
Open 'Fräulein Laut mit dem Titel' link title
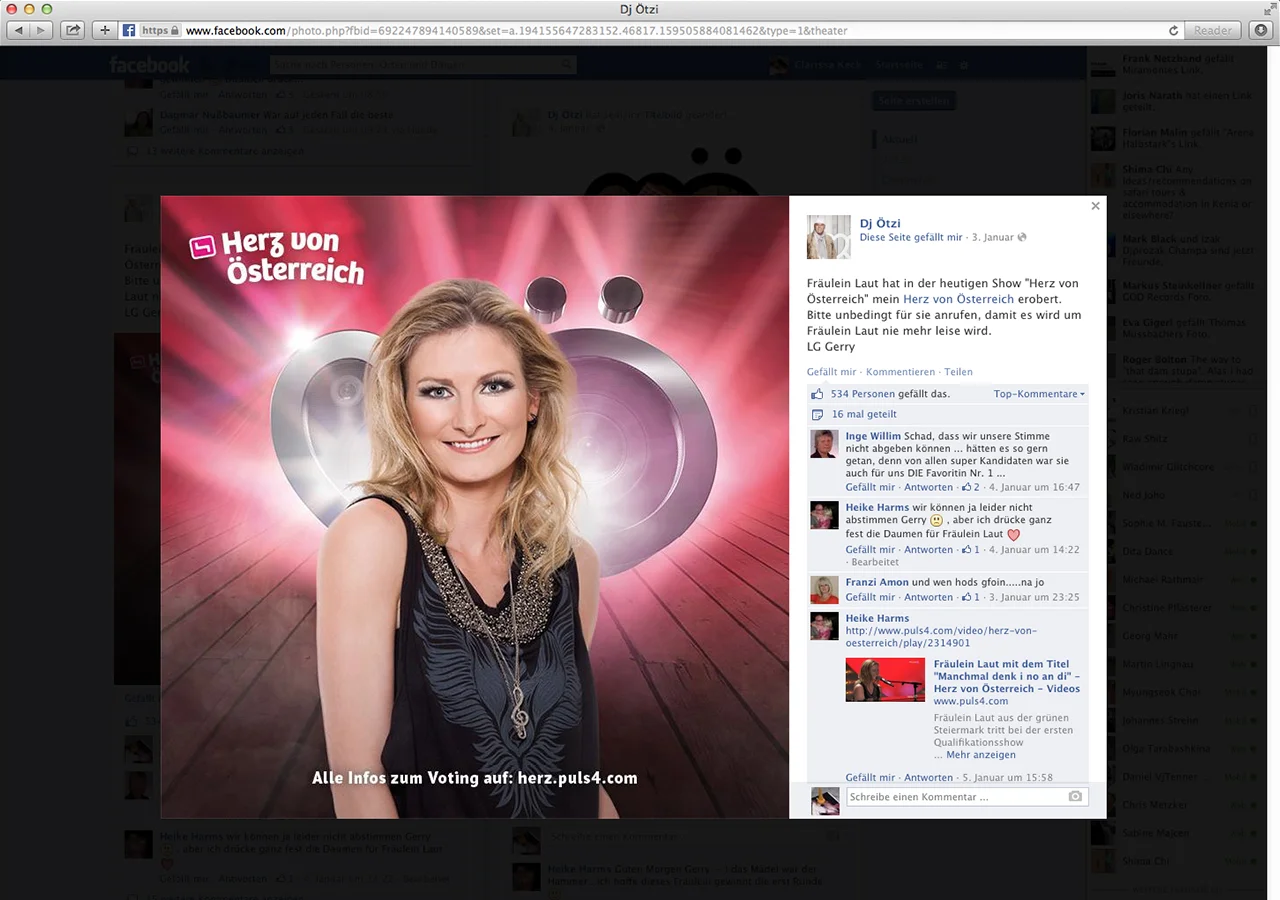(x=1006, y=676)
